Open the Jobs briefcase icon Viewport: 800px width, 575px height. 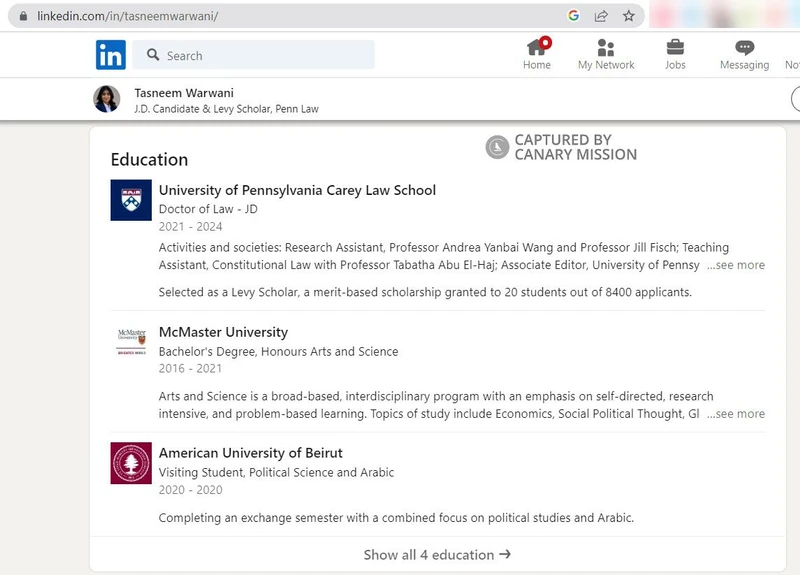click(x=675, y=47)
